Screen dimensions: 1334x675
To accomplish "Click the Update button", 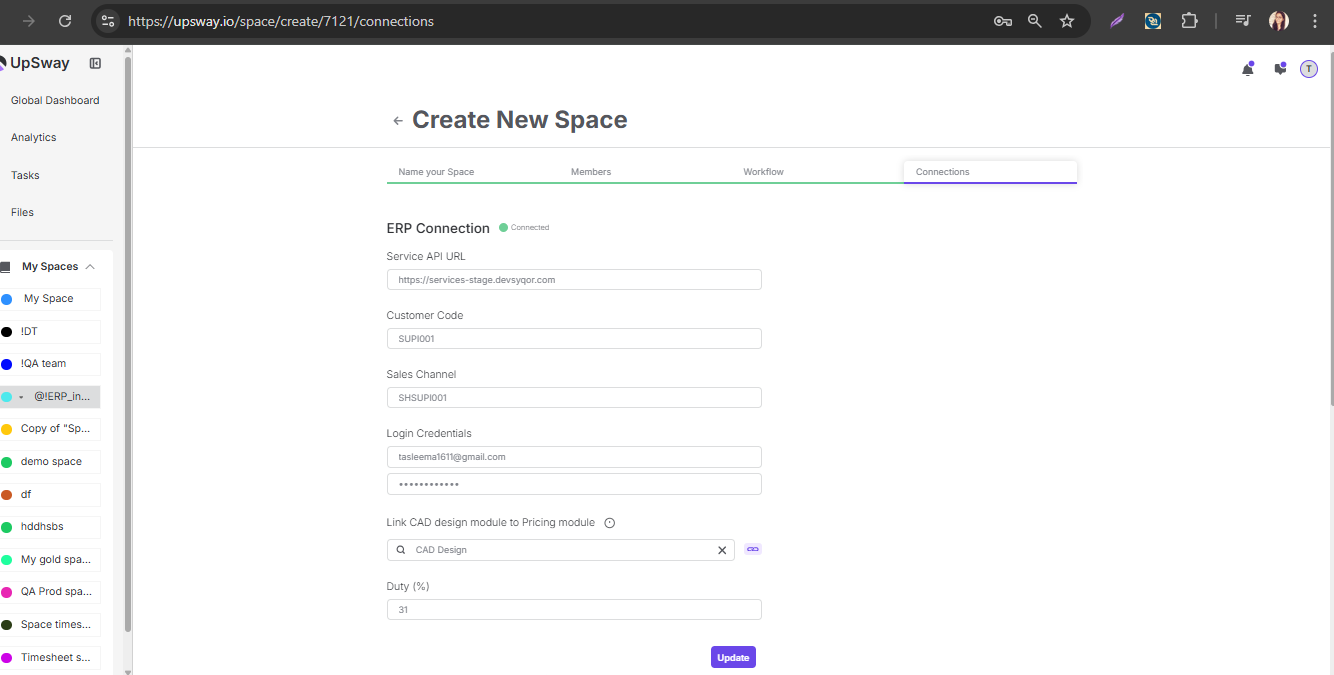I will [x=733, y=657].
